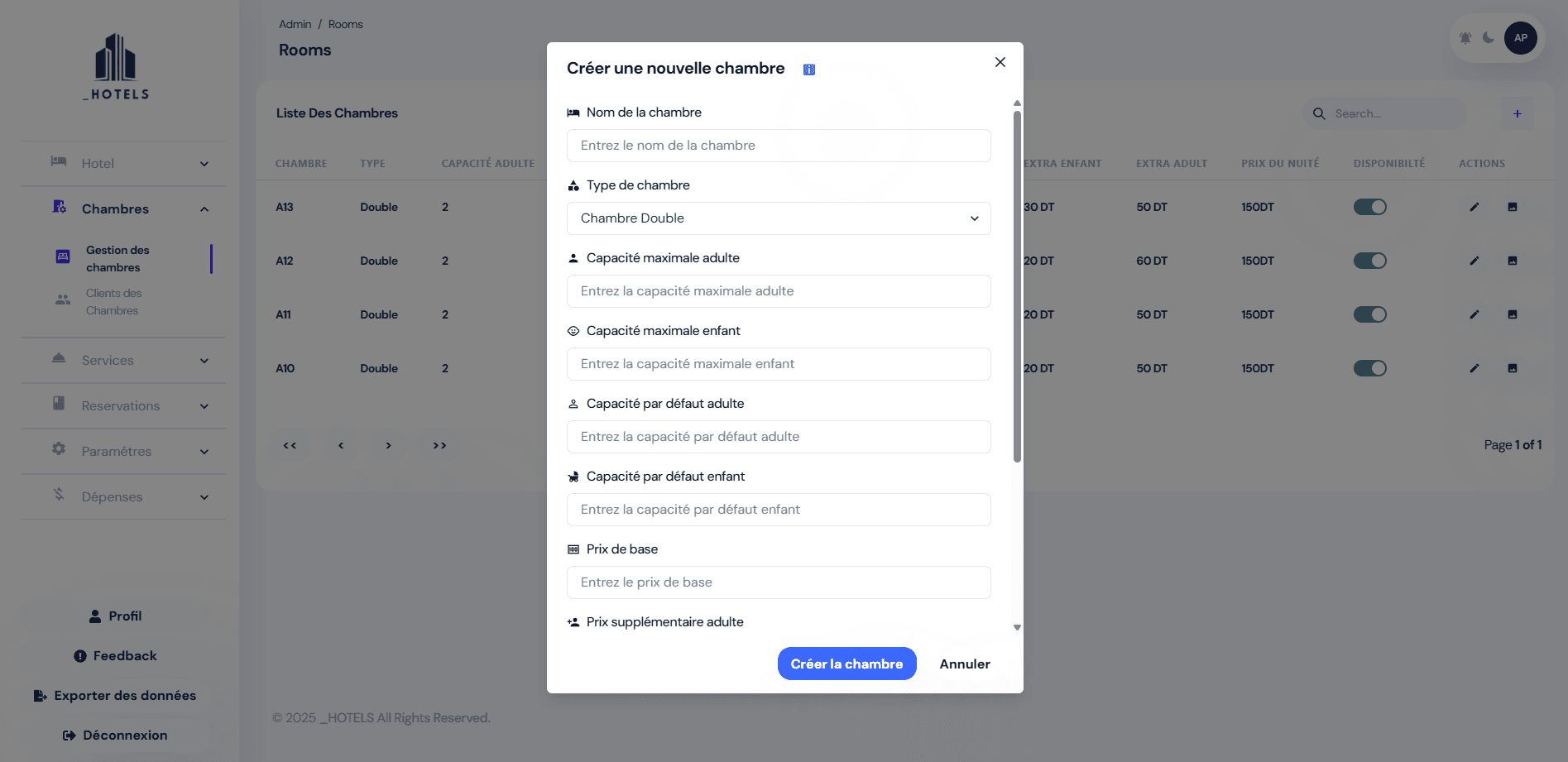
Task: Switch to dark mode with the moon icon
Action: coord(1489,38)
